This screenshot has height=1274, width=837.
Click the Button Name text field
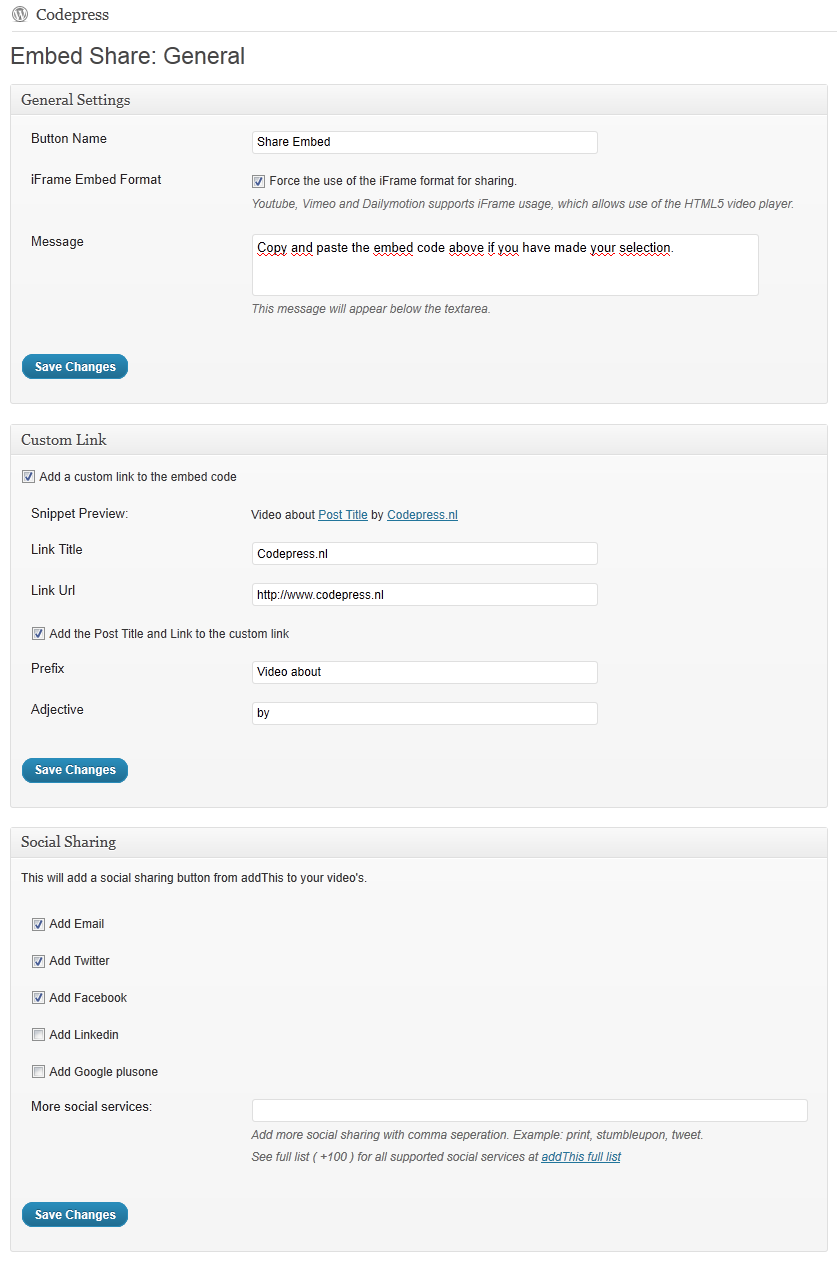[425, 142]
